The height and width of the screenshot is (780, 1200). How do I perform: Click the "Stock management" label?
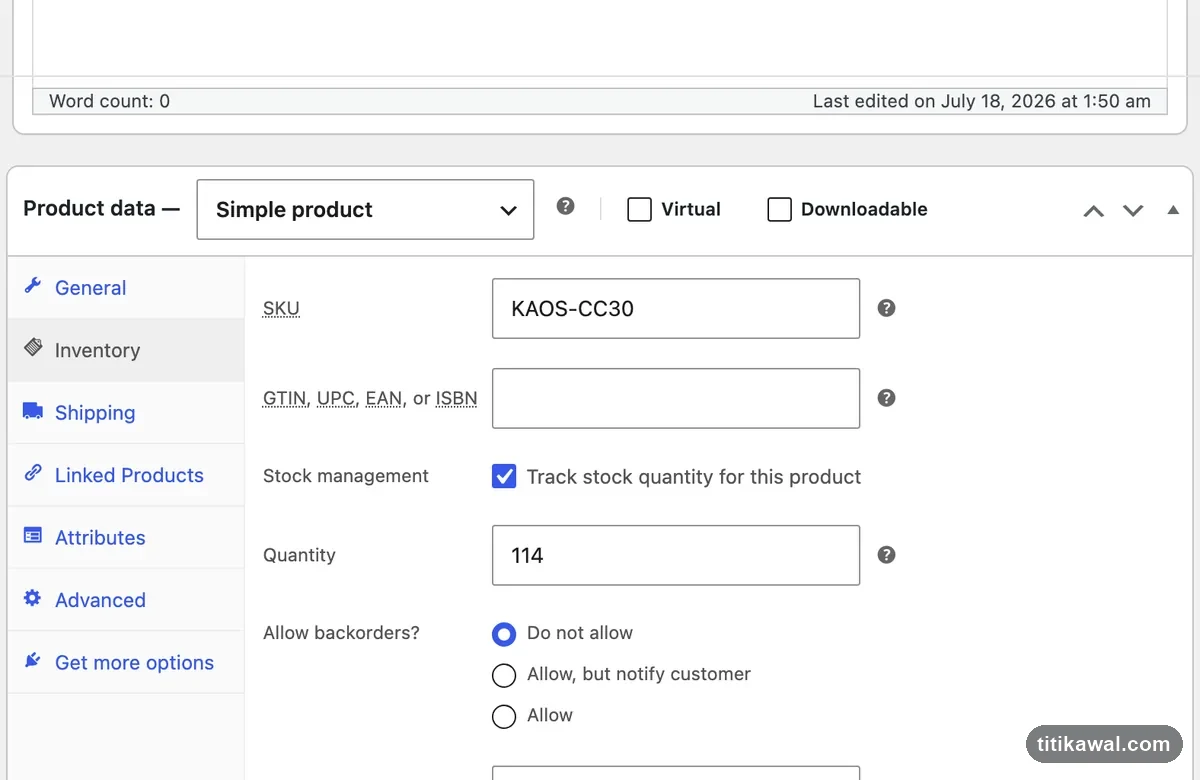click(346, 476)
